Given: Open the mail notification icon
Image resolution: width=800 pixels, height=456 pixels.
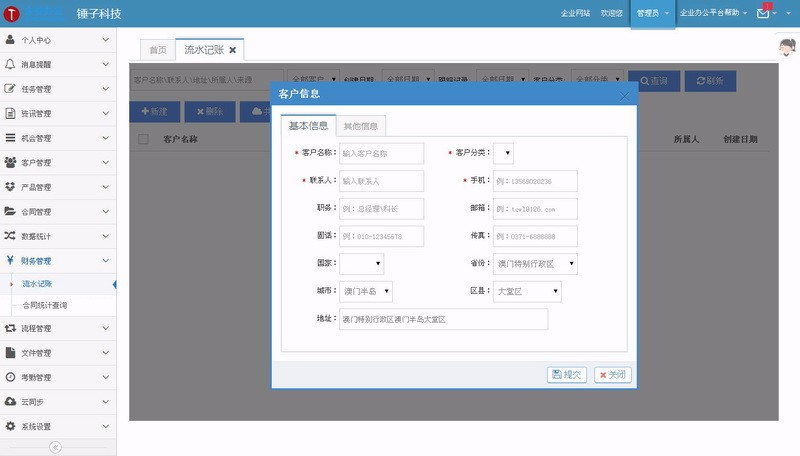Looking at the screenshot, I should [x=763, y=13].
